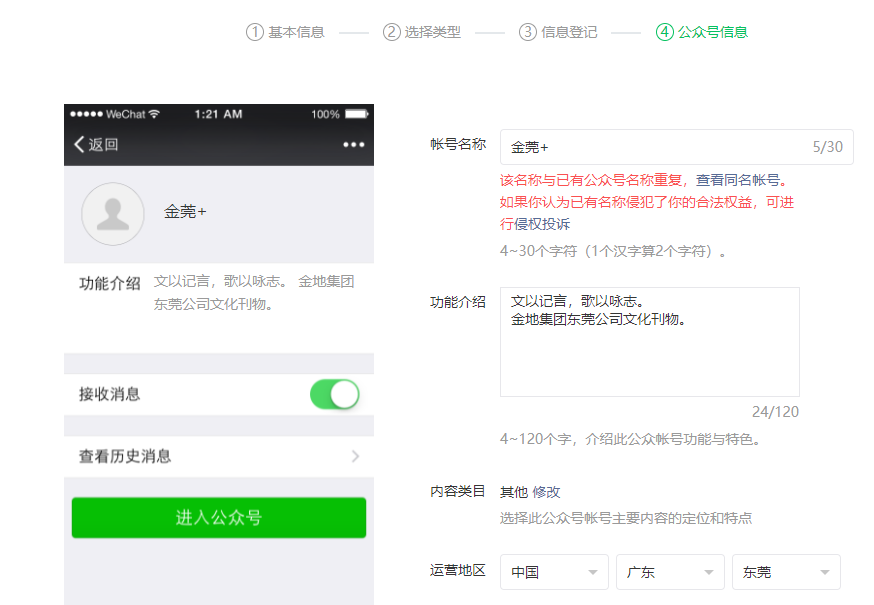Select step 3 信息登记

tap(559, 32)
